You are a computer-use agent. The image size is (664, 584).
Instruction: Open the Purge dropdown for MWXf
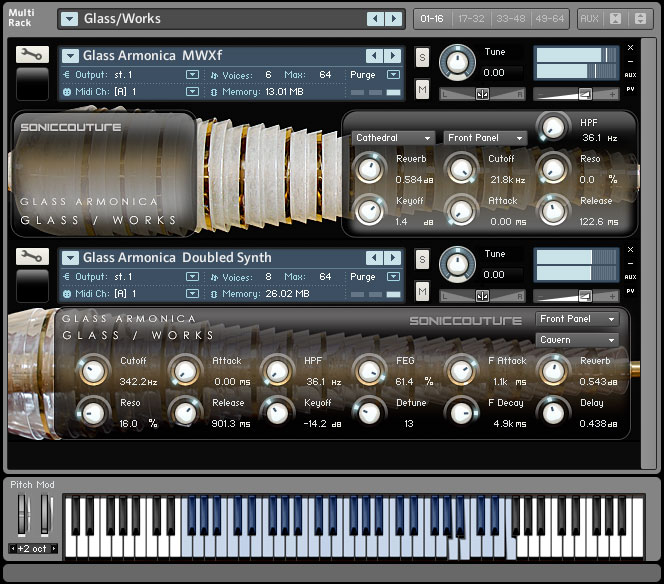393,75
